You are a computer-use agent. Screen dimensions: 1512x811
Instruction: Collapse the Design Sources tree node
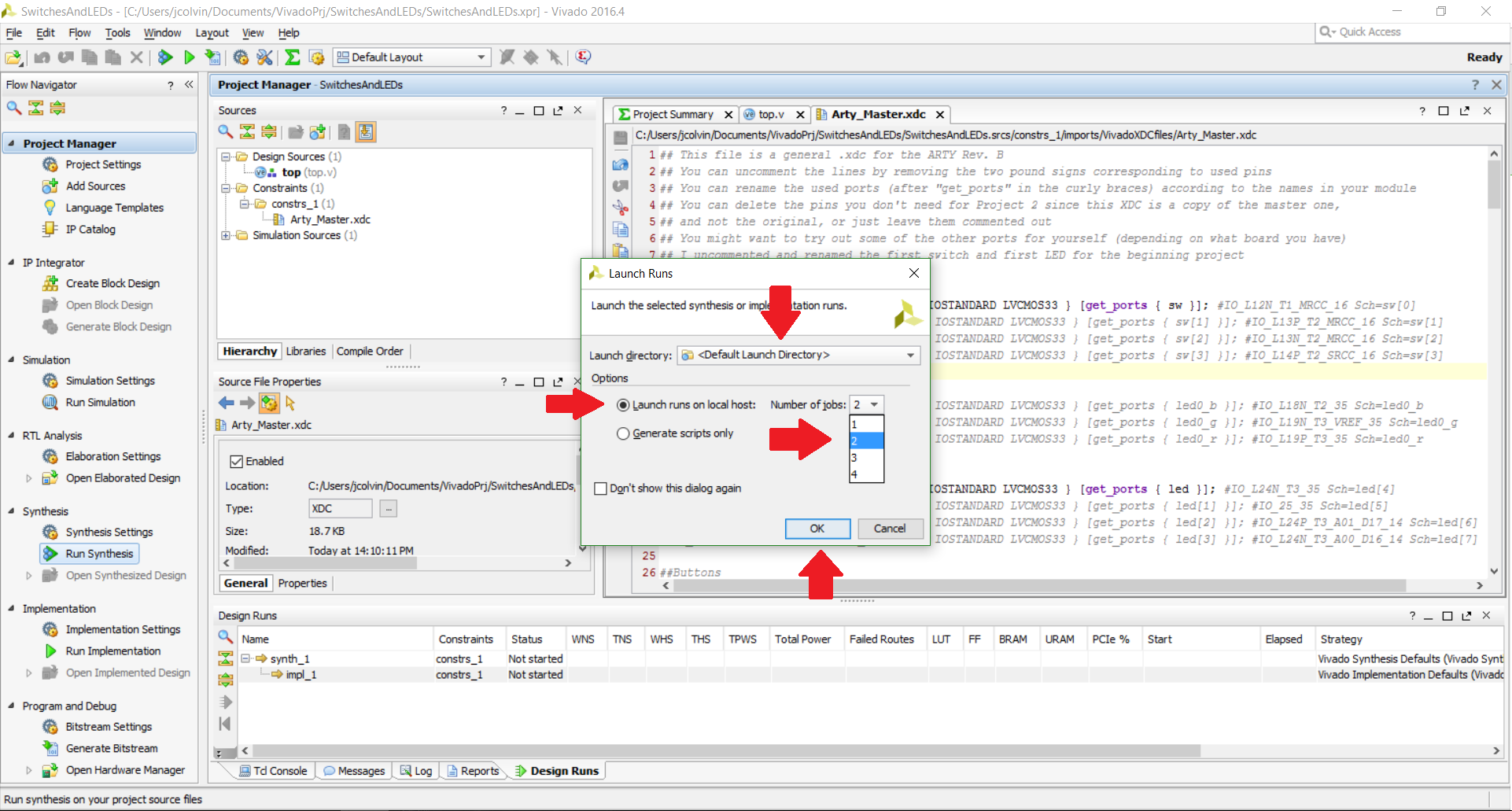click(x=226, y=157)
